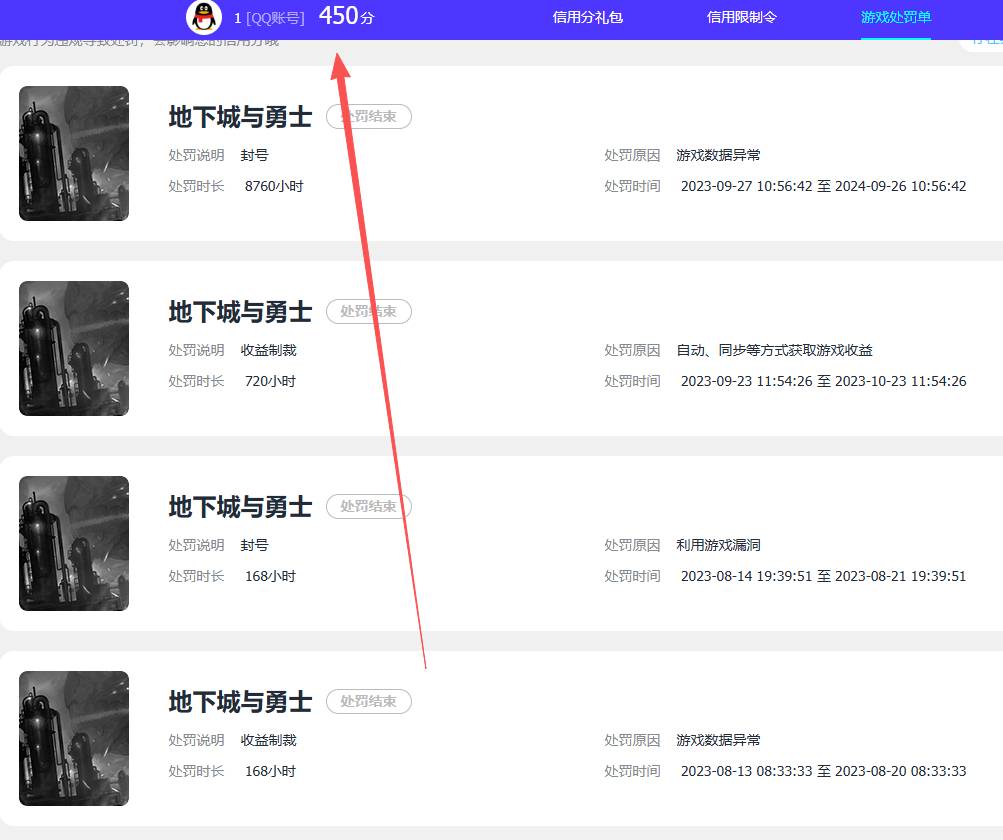Click the QQ penguin avatar icon
Image resolution: width=1003 pixels, height=840 pixels.
click(204, 17)
